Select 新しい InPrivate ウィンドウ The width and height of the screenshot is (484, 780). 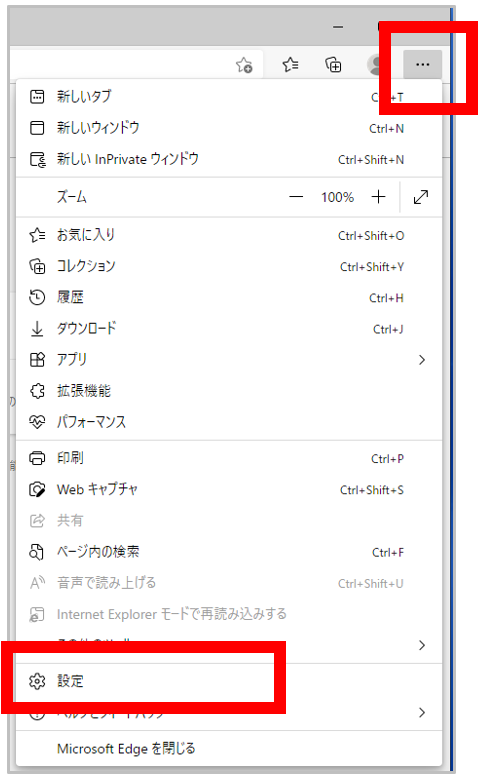pyautogui.click(x=229, y=159)
